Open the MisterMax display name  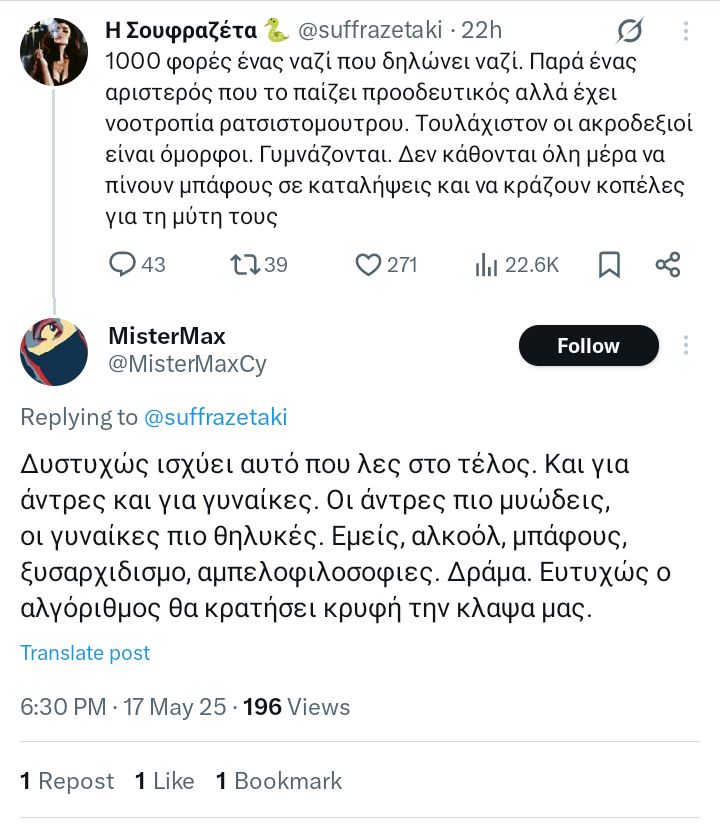tap(166, 335)
